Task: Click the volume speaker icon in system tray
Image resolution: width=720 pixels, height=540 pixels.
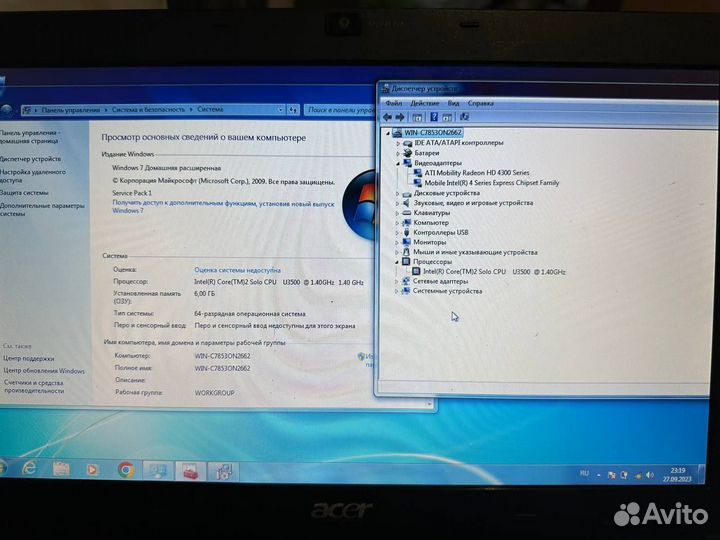Action: (x=650, y=475)
